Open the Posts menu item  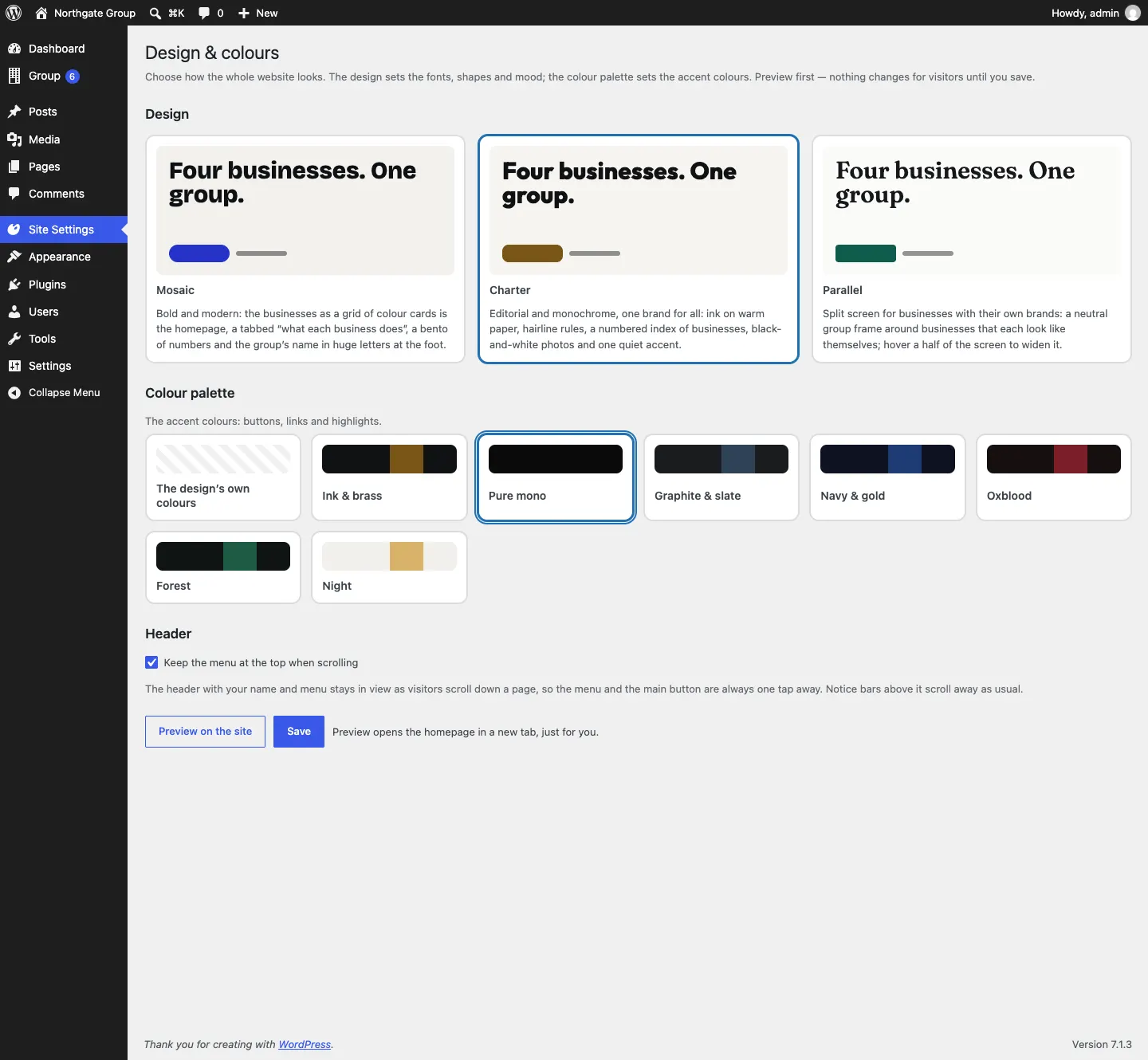point(64,112)
